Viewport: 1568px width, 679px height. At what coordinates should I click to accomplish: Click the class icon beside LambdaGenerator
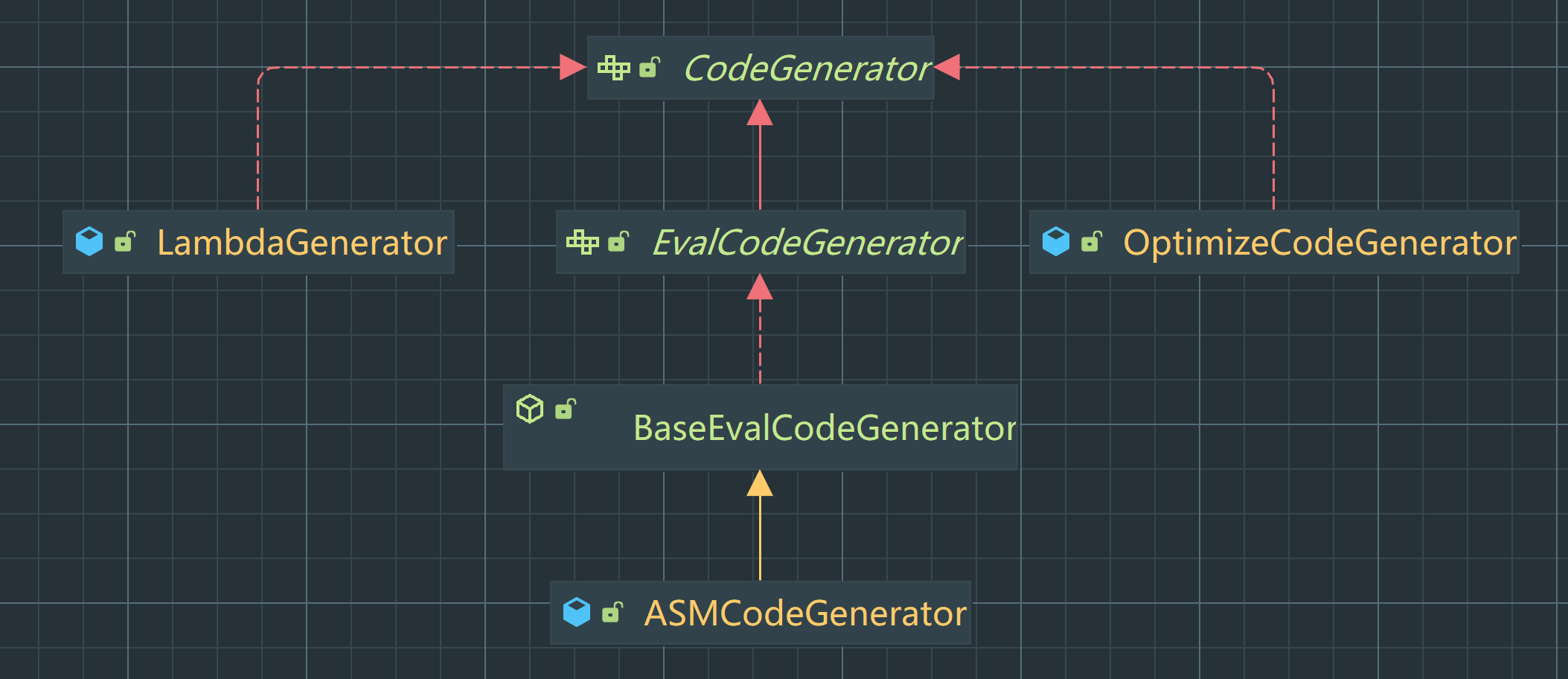(89, 241)
